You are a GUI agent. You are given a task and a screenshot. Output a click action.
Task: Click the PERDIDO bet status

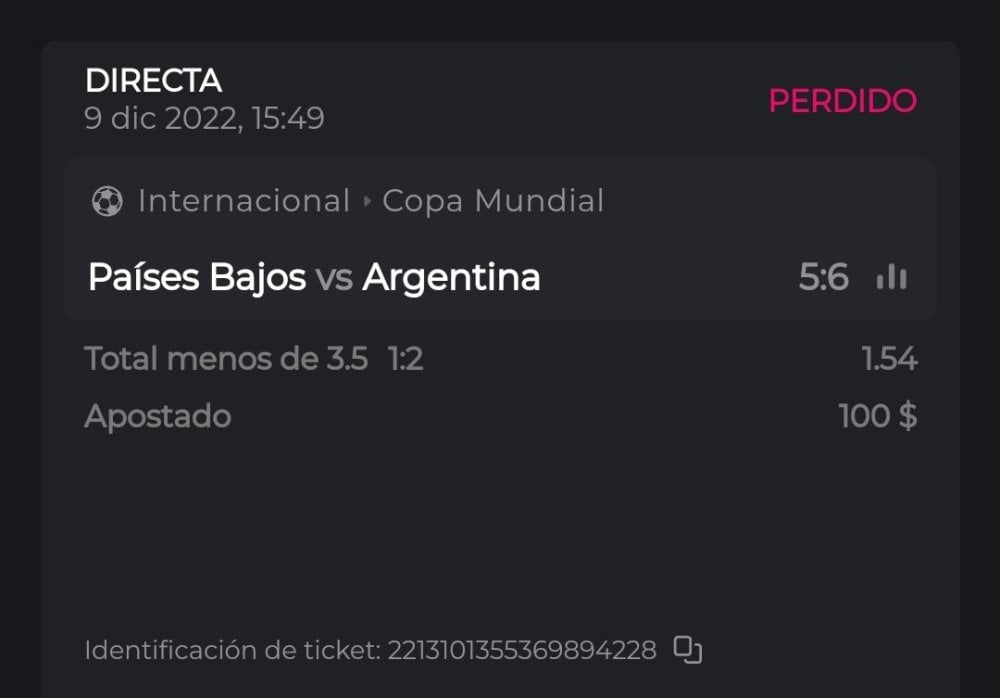842,101
